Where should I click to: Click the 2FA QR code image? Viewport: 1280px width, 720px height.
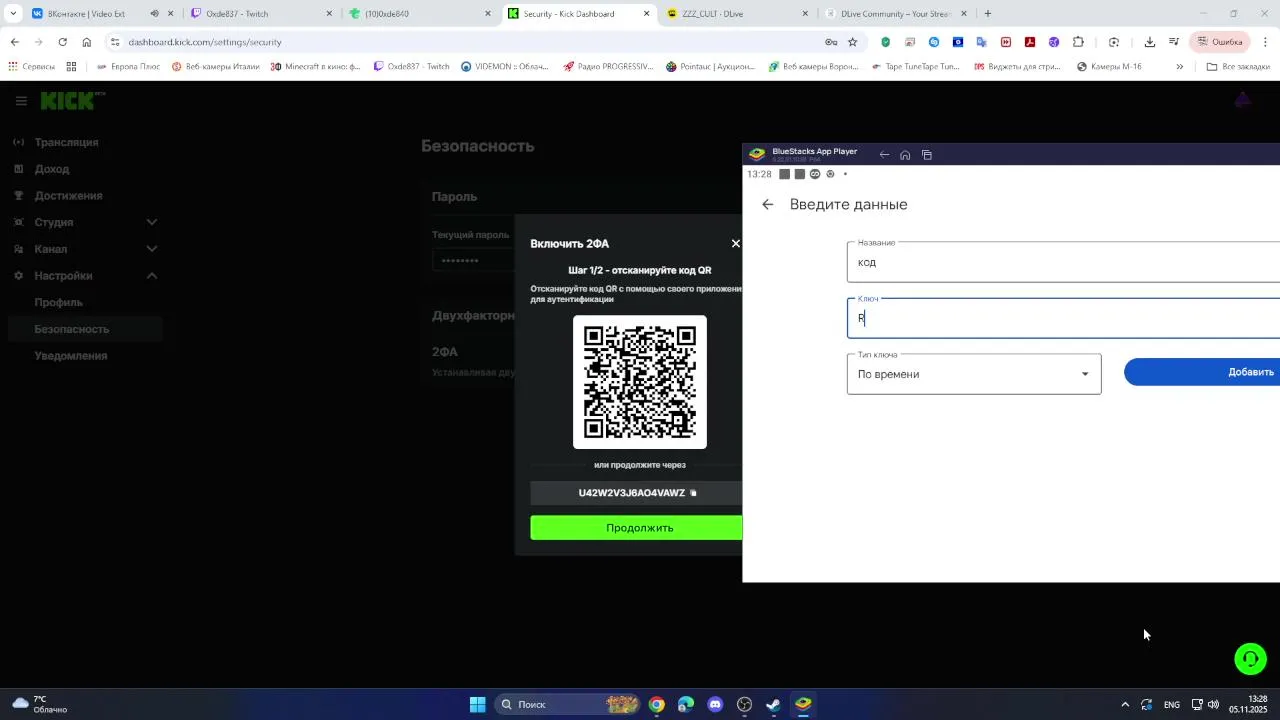pos(640,382)
